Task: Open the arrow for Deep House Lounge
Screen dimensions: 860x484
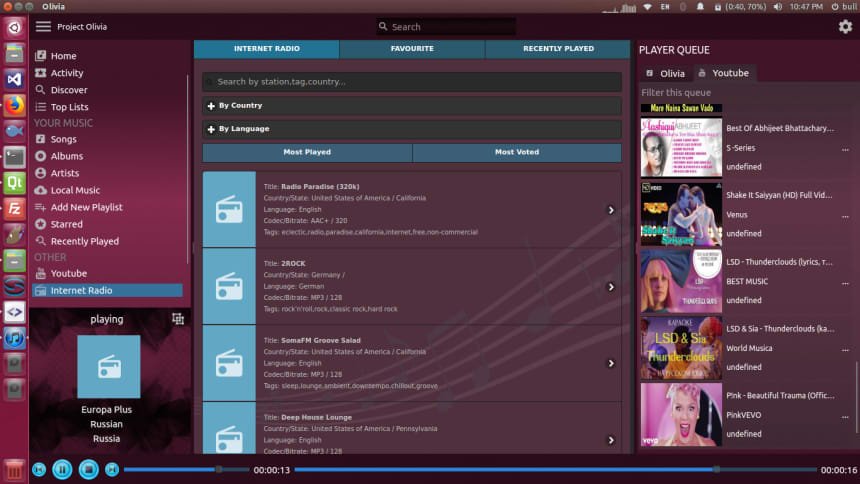Action: coord(611,440)
